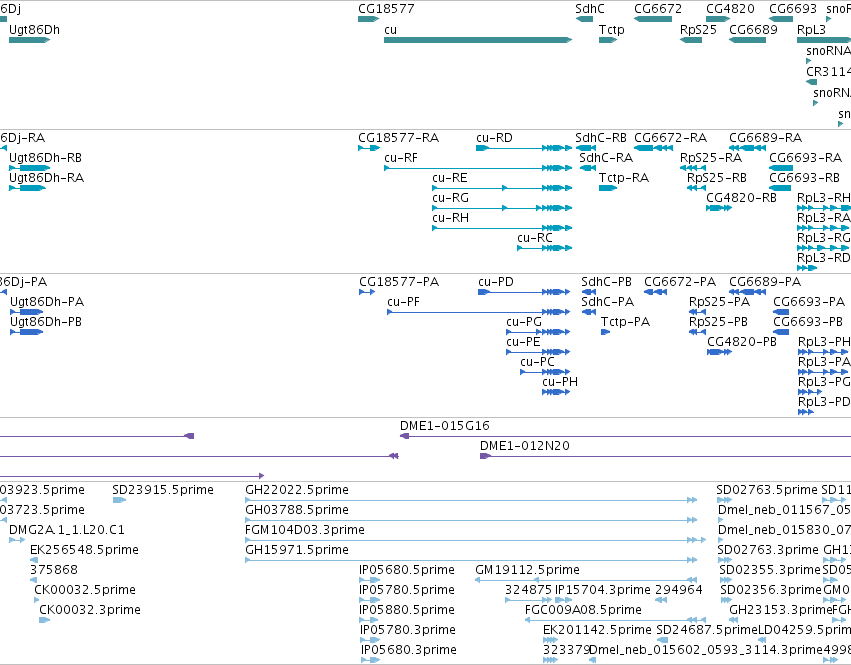Select the cu-PD protein
The height and width of the screenshot is (665, 851).
[524, 292]
